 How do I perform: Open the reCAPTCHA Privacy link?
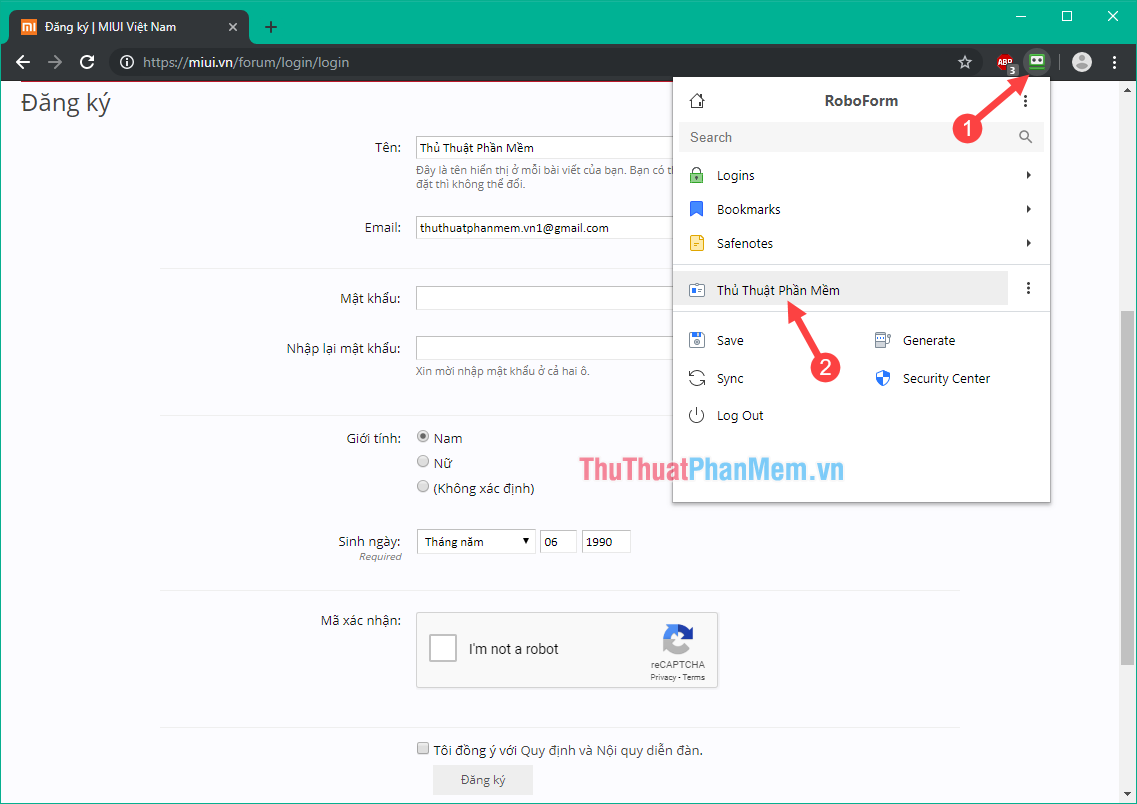coord(662,676)
